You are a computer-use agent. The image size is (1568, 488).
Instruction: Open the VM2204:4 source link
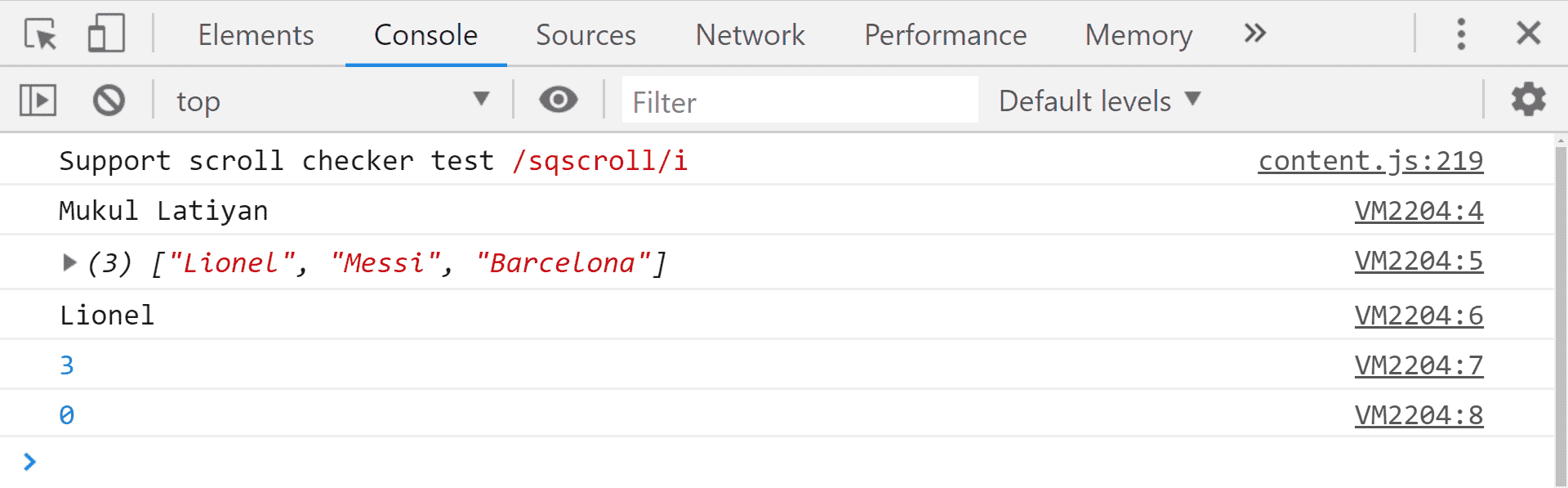click(1419, 211)
